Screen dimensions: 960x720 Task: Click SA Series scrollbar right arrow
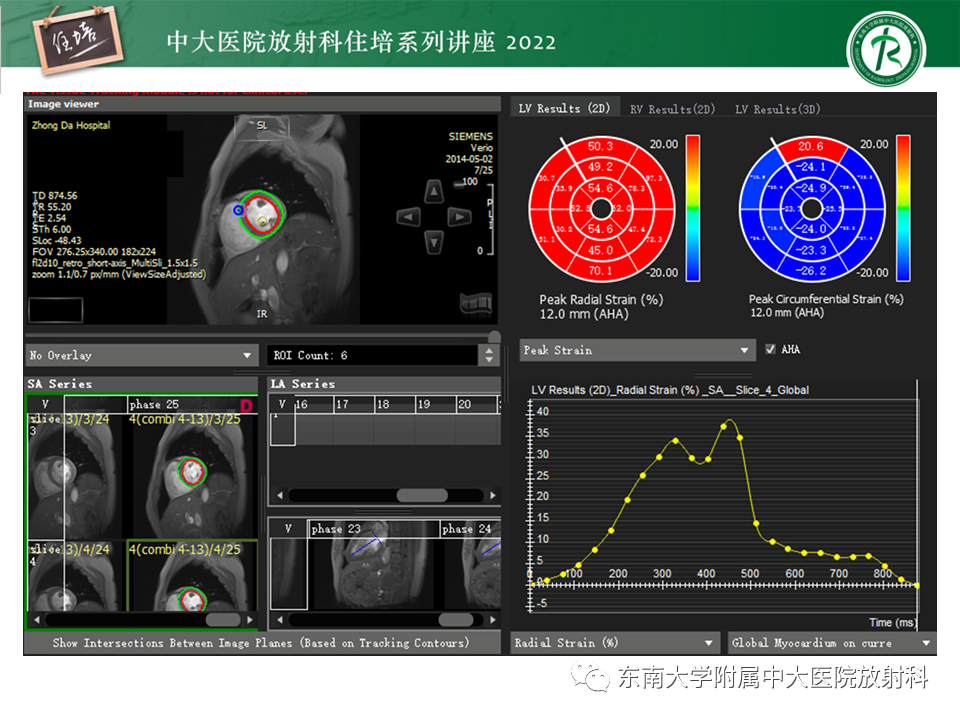[x=250, y=620]
